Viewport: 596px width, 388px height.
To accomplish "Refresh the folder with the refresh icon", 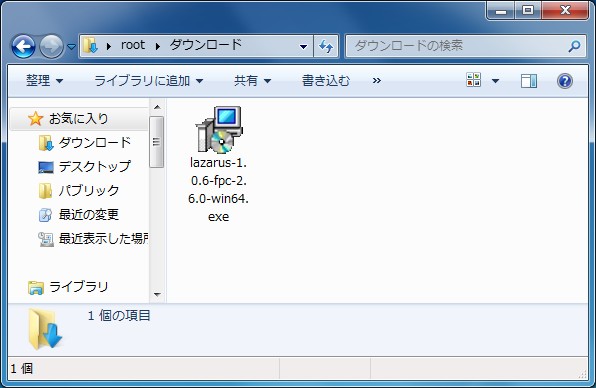I will (326, 46).
